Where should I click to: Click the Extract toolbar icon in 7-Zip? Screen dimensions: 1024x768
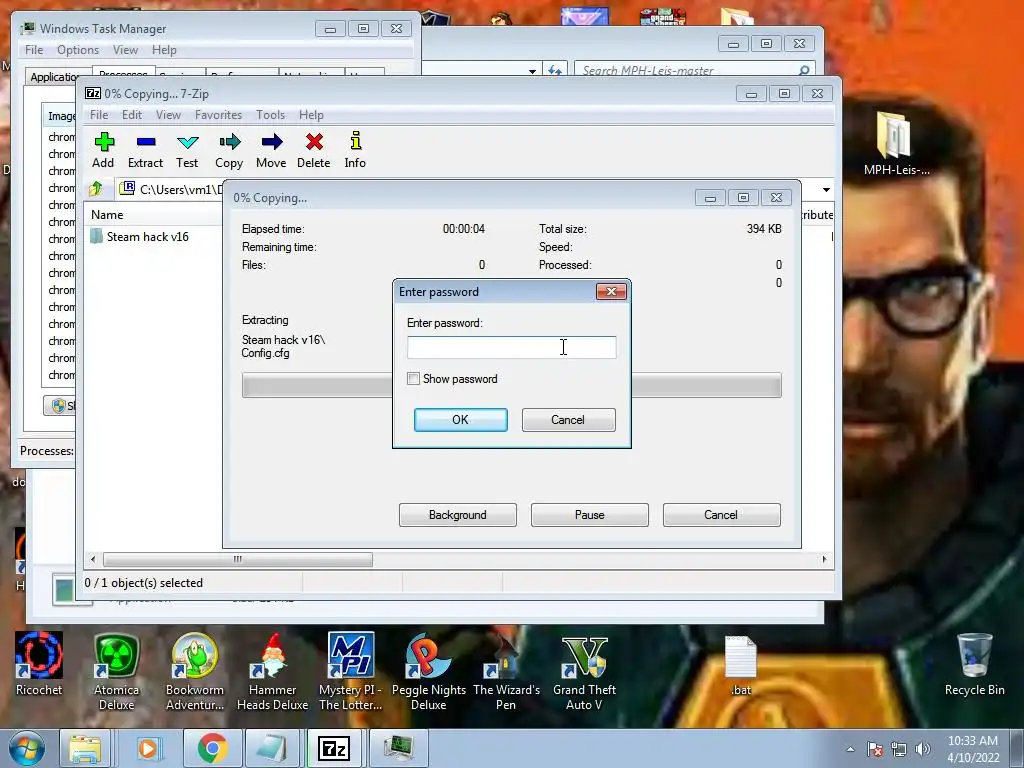(x=145, y=150)
